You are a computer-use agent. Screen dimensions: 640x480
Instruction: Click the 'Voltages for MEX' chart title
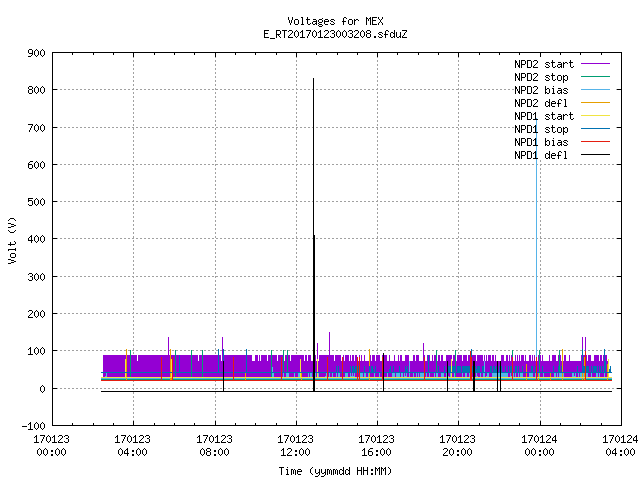click(335, 21)
